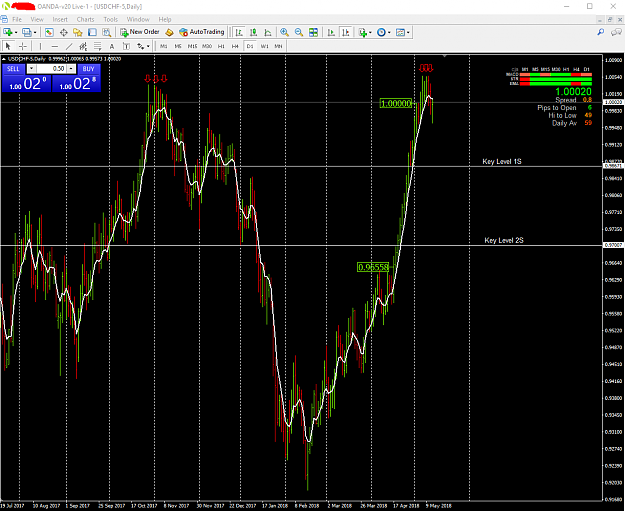Screen dimensions: 625x511
Task: Zoom out on the chart
Action: click(x=299, y=32)
